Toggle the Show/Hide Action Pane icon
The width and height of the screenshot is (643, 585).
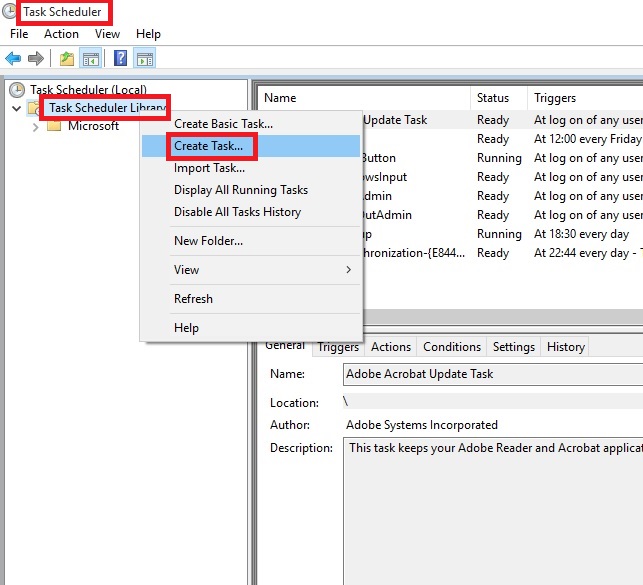tap(145, 58)
